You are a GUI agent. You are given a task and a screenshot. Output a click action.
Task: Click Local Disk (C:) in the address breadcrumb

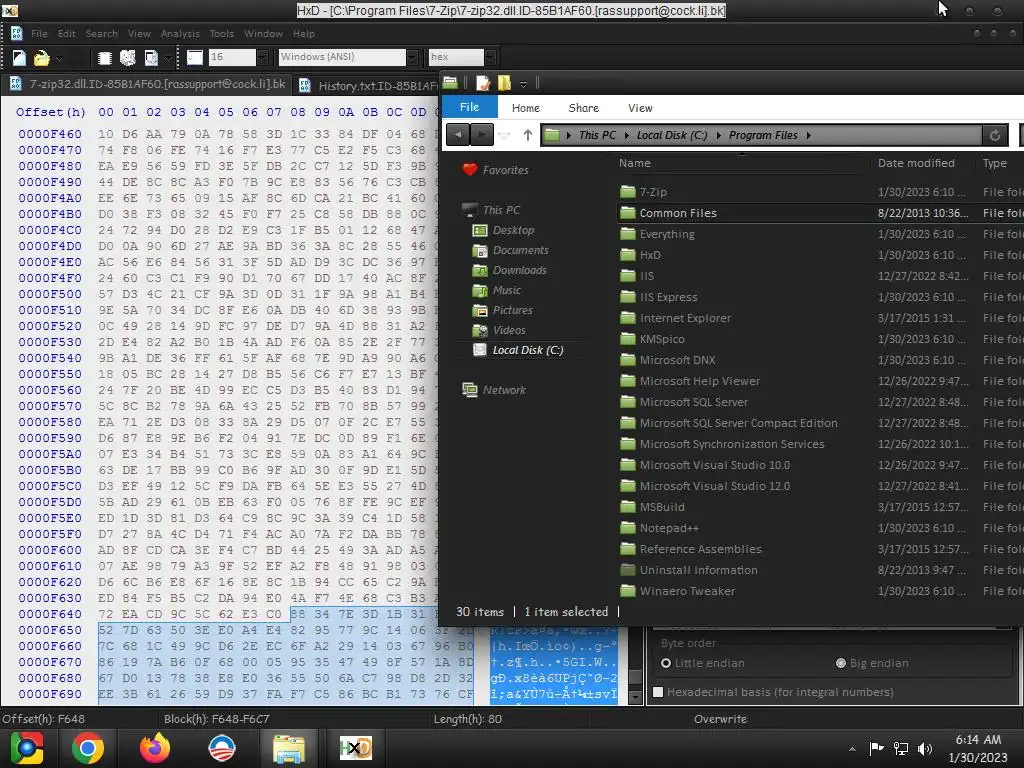(672, 135)
